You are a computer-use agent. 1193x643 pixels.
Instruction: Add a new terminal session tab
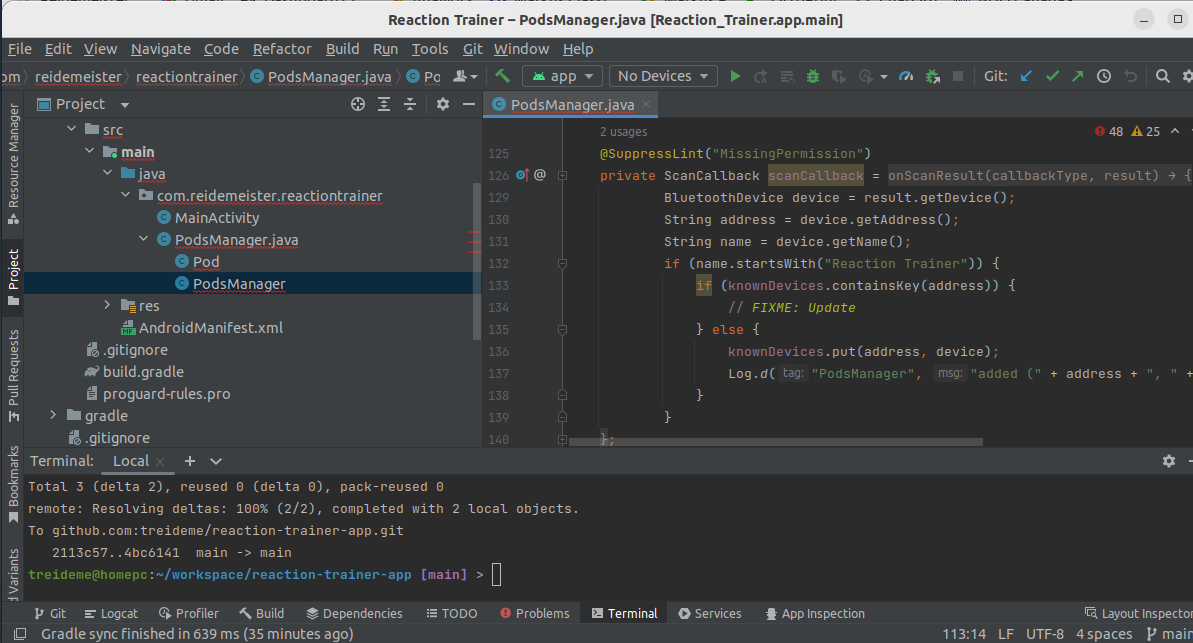point(189,461)
